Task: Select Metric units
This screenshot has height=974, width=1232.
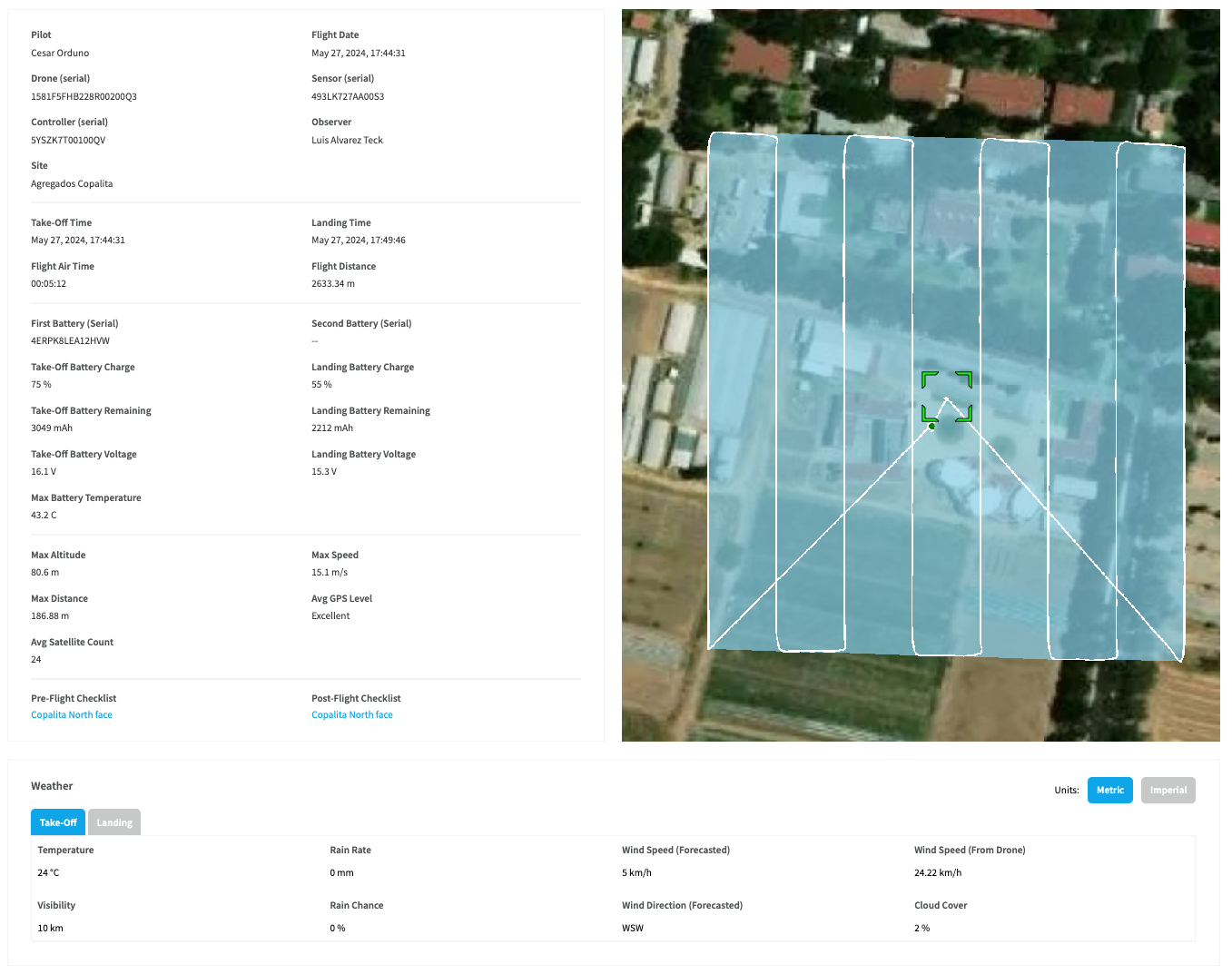Action: coord(1110,790)
